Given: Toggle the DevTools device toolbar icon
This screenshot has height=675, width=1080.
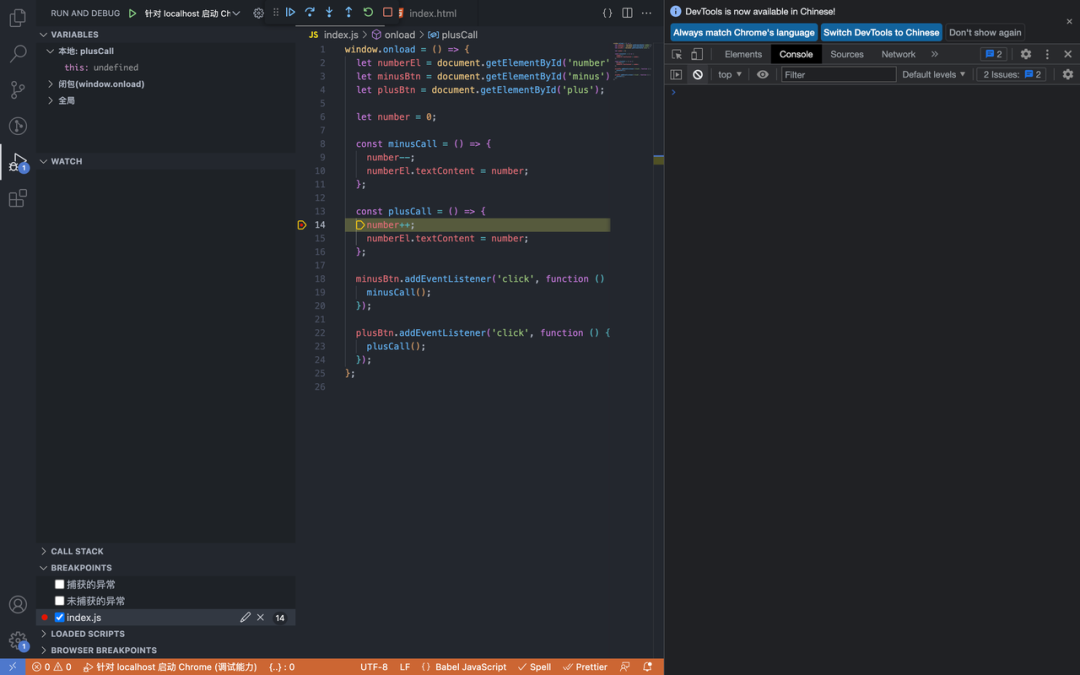Looking at the screenshot, I should [697, 54].
